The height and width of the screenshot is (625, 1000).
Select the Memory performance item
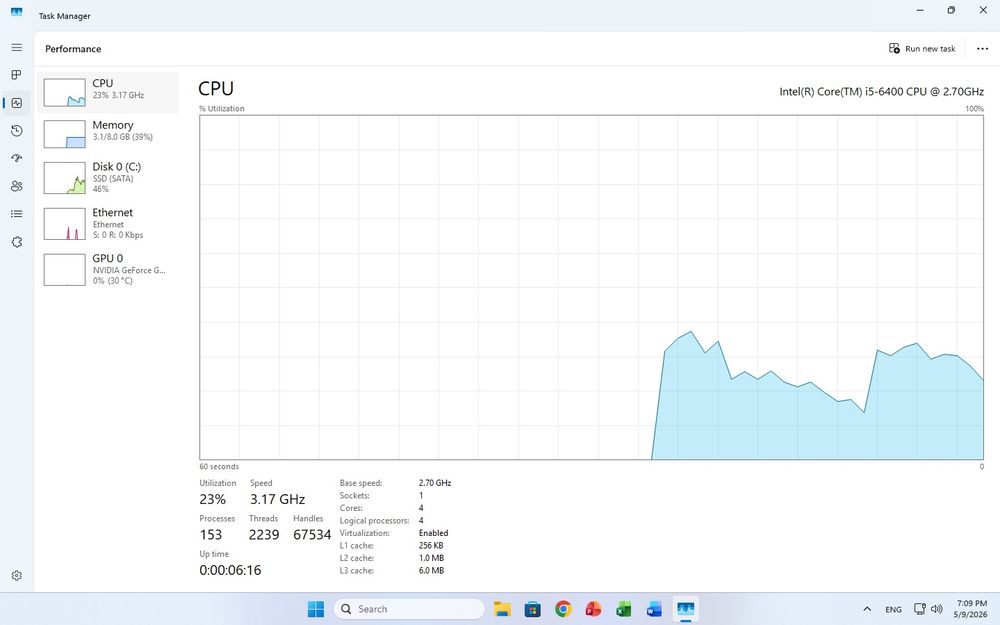[x=108, y=134]
